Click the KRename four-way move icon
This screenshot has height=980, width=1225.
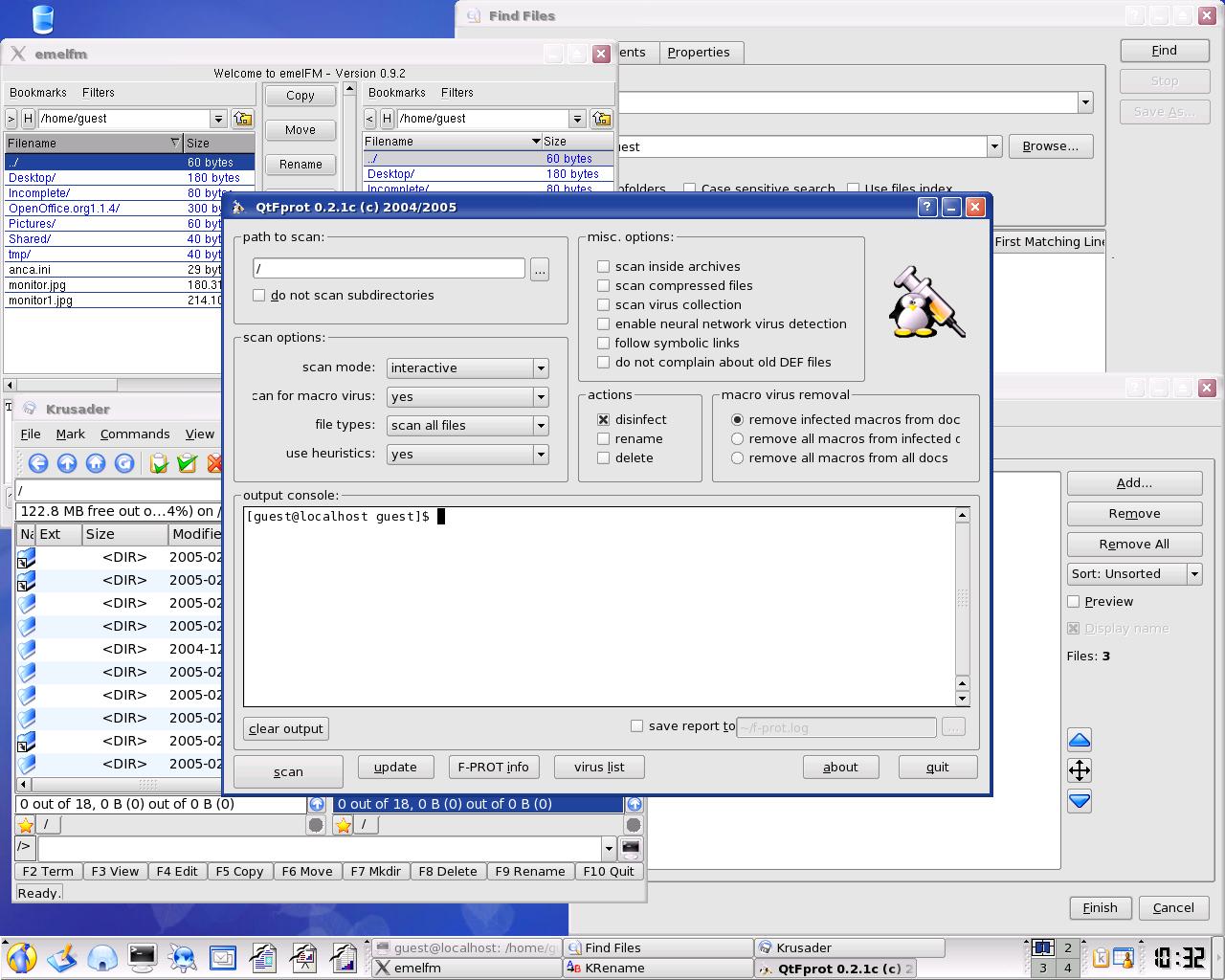[x=1080, y=770]
